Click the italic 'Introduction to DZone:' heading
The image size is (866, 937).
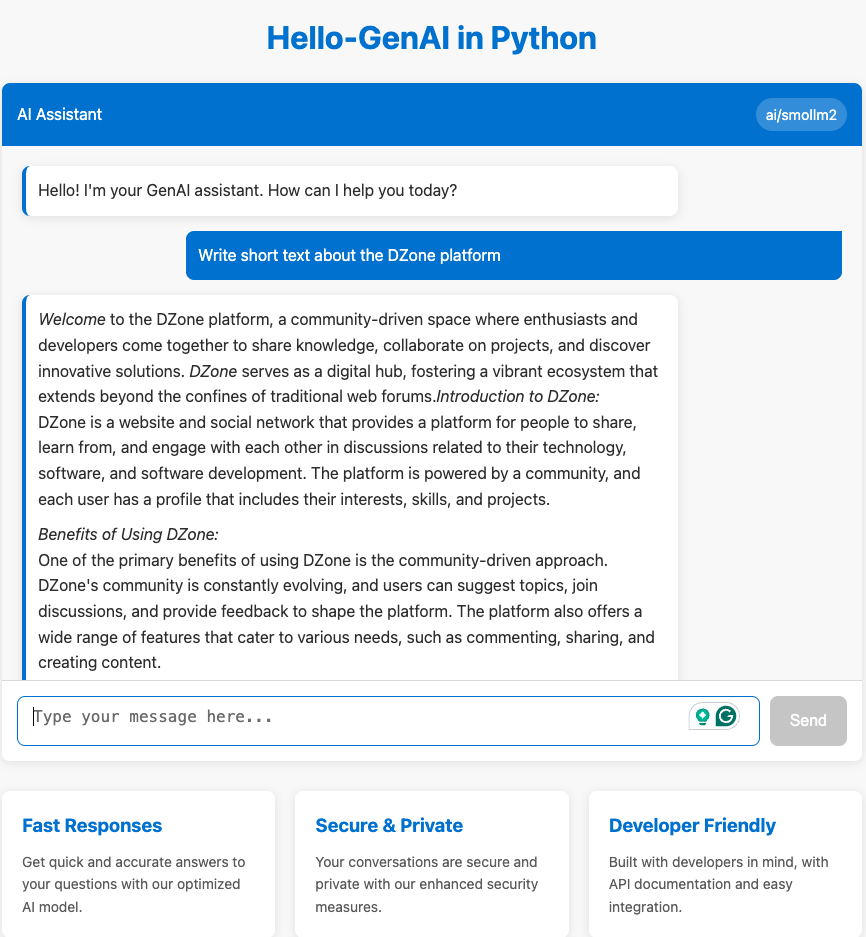tap(518, 397)
